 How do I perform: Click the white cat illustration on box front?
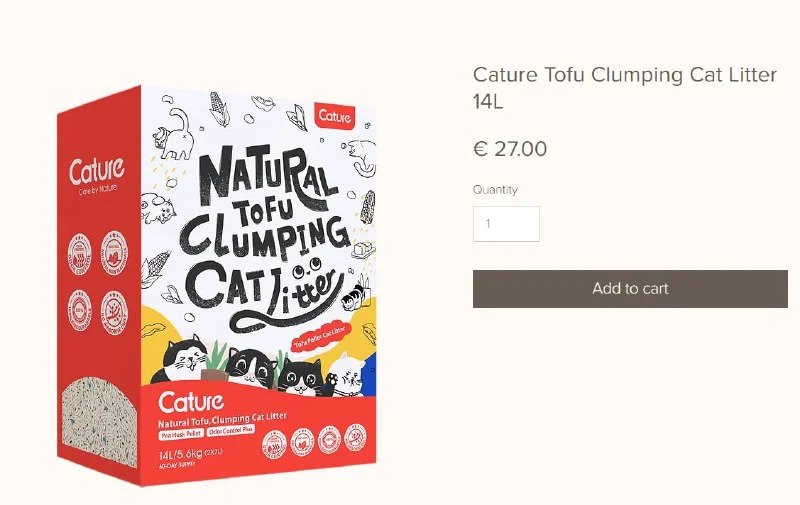[x=345, y=375]
